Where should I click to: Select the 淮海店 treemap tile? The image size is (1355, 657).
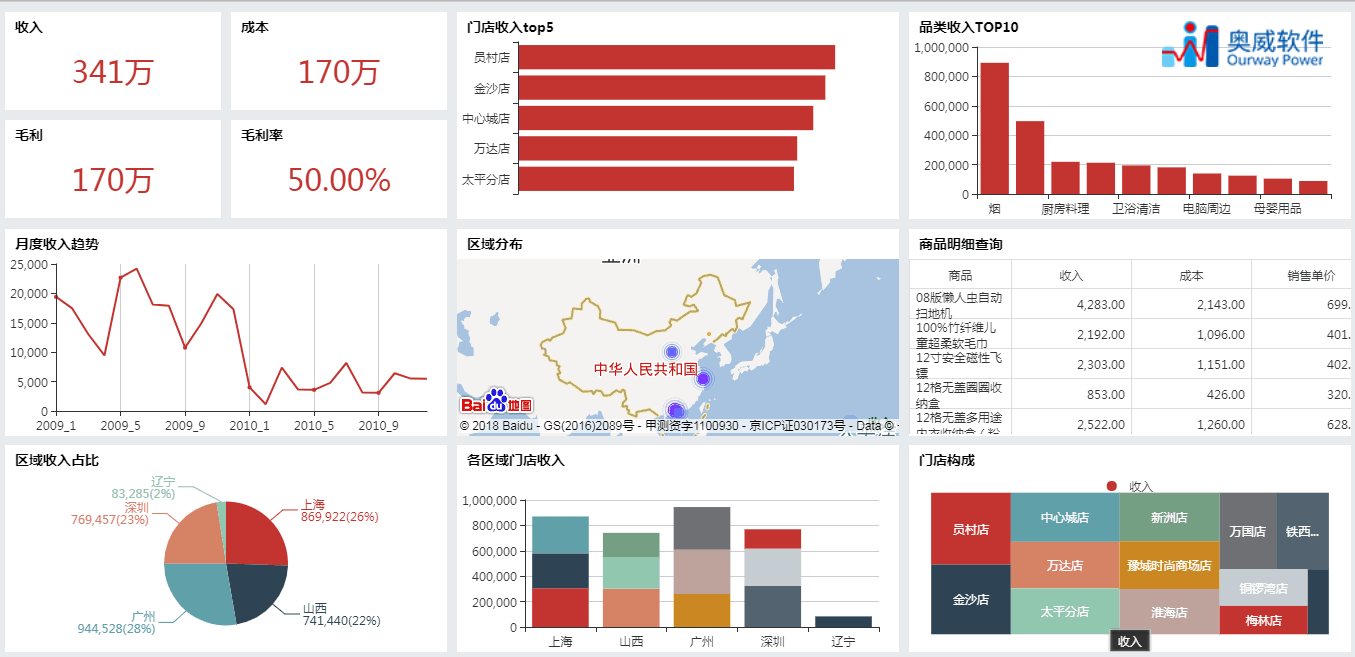coord(1169,611)
